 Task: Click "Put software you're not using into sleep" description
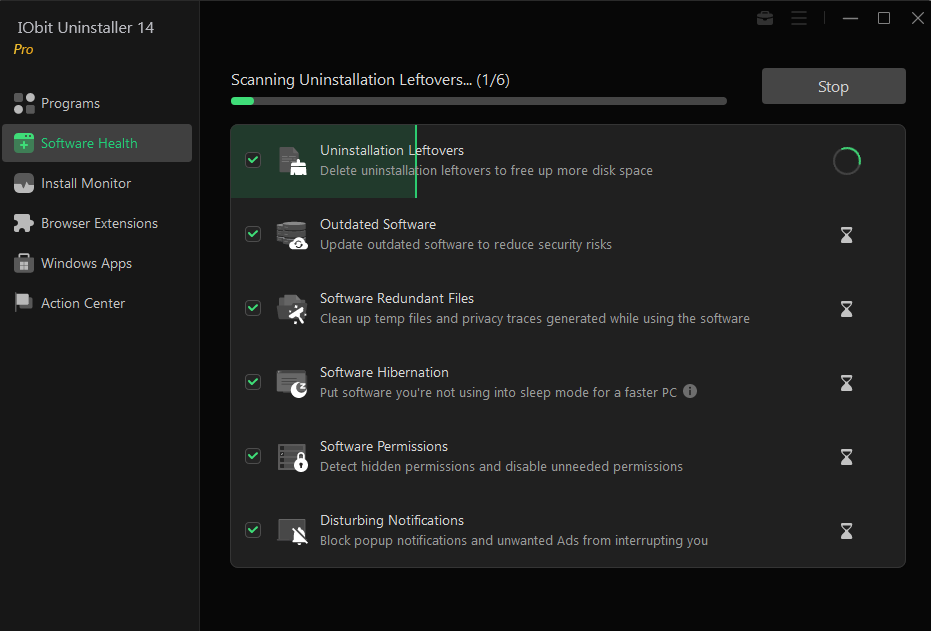498,392
